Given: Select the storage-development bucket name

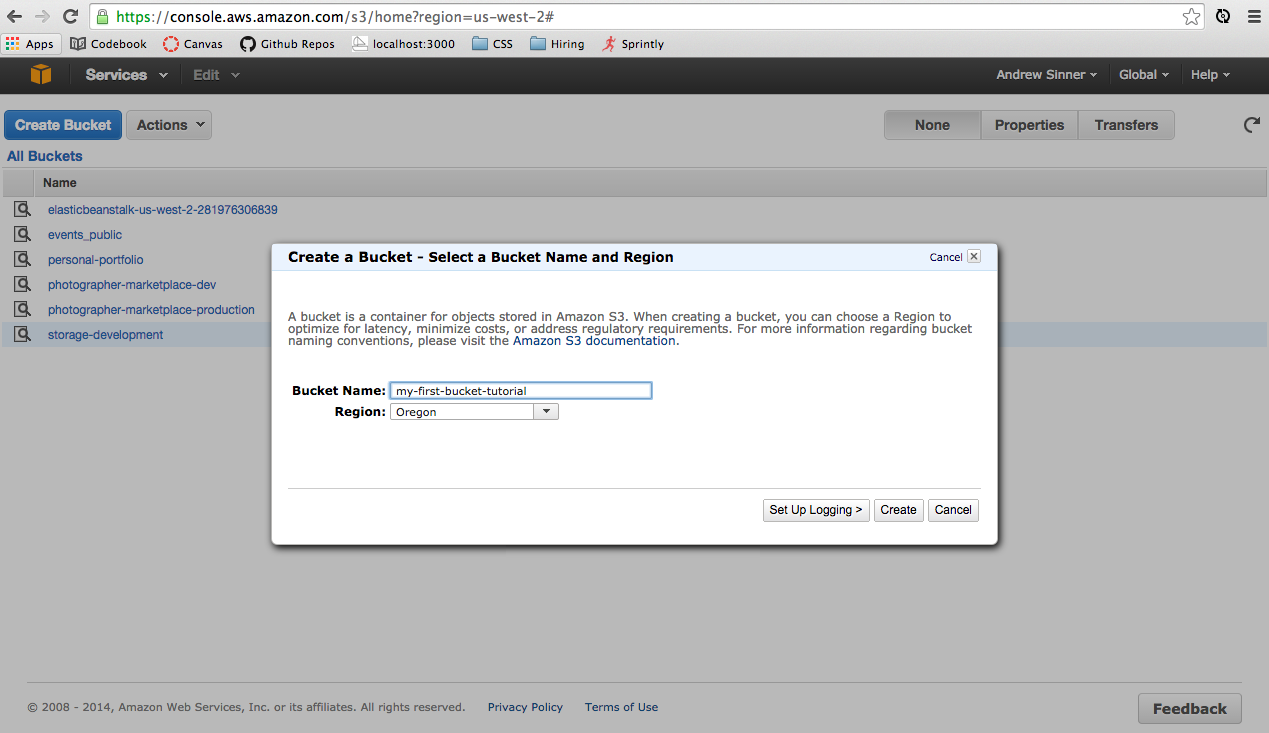Looking at the screenshot, I should click(105, 335).
